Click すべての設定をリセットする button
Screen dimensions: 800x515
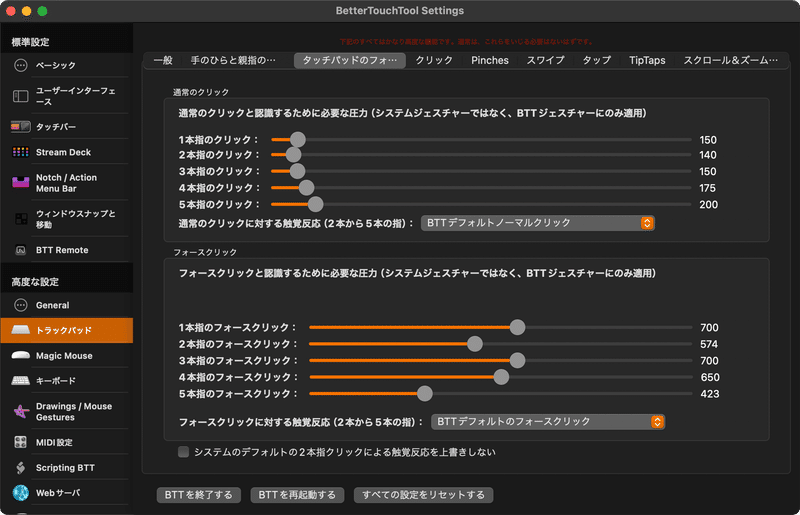point(423,495)
